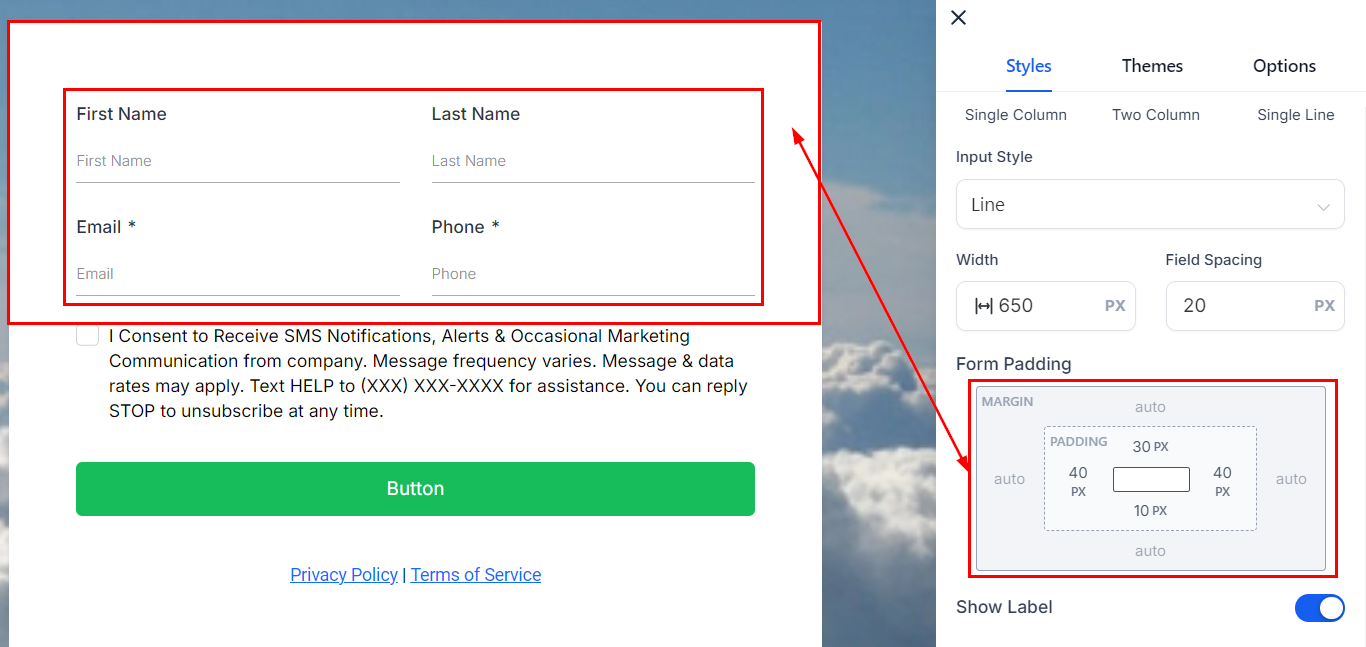Close the styles side panel
The height and width of the screenshot is (647, 1366).
(958, 18)
